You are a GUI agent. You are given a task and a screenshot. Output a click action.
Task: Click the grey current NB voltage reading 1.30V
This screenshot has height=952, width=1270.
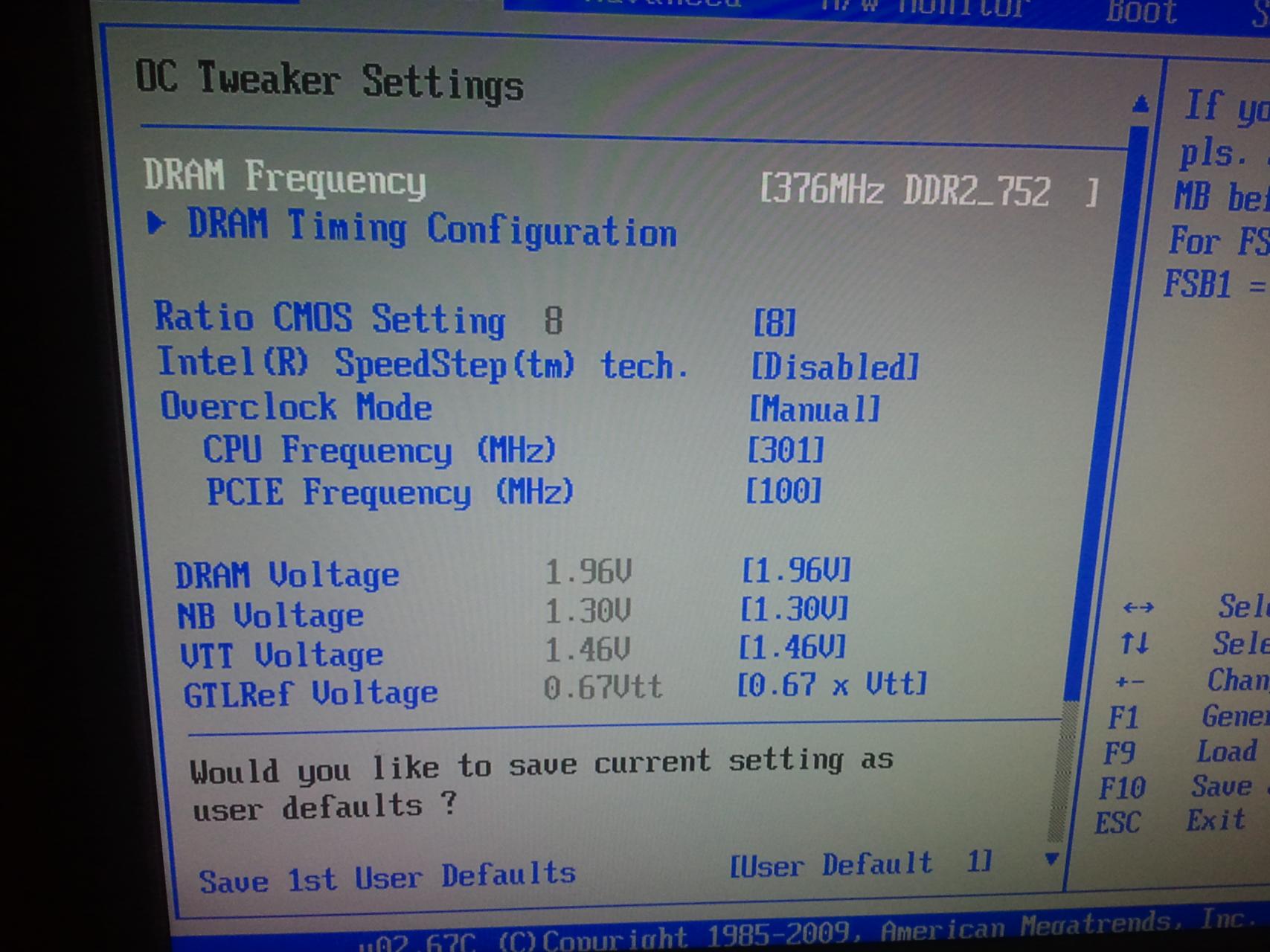pyautogui.click(x=587, y=611)
